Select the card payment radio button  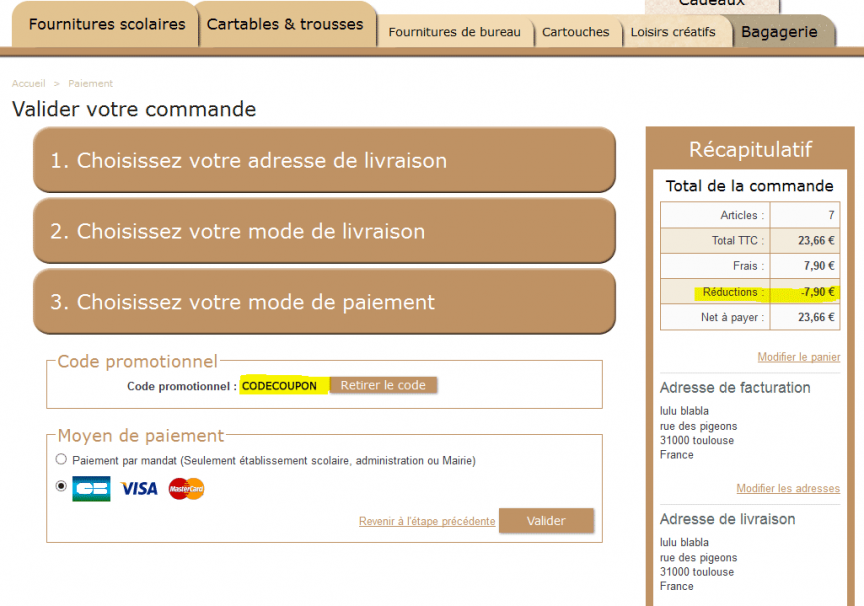(x=61, y=485)
